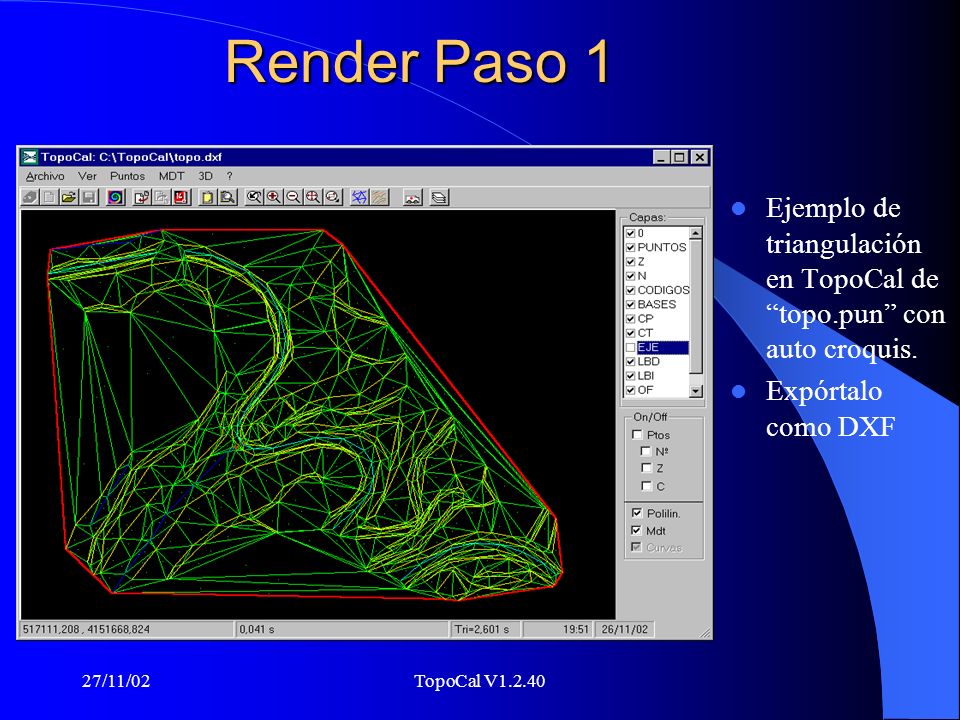
Task: Click the zoom previous arrow magnifier icon
Action: tap(254, 197)
